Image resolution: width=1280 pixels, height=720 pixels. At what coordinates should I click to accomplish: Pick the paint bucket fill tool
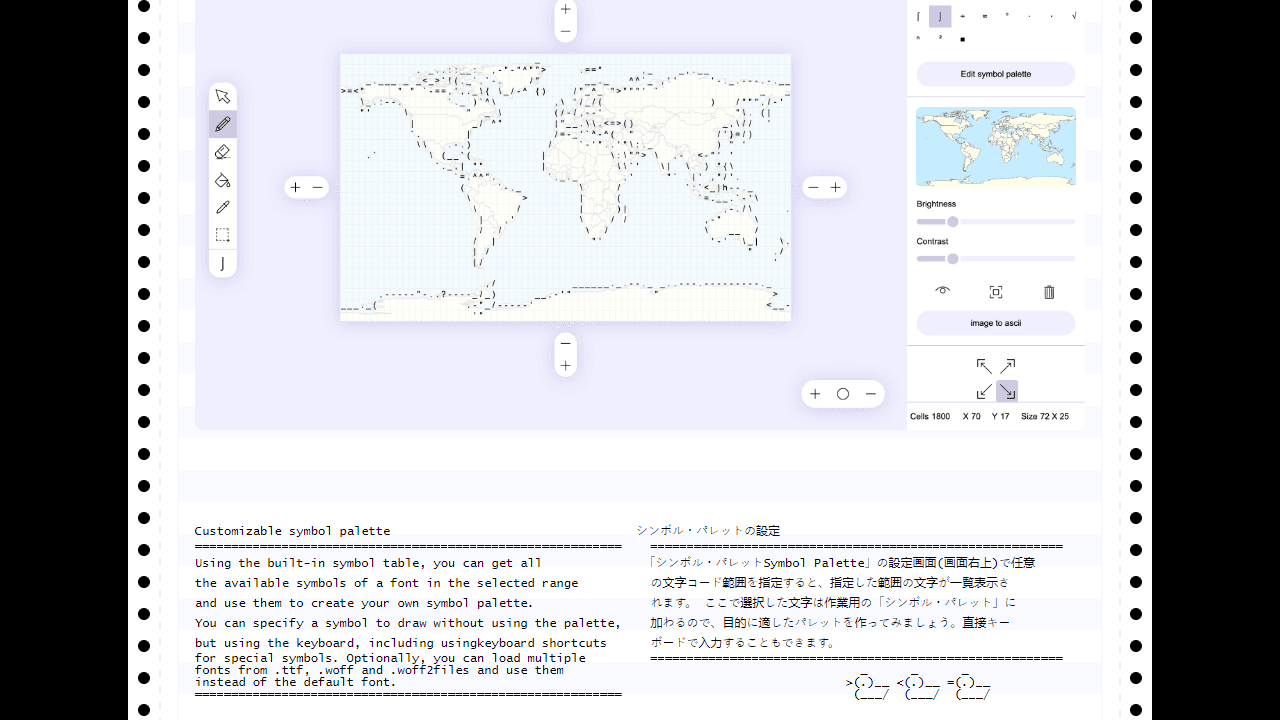[x=223, y=180]
